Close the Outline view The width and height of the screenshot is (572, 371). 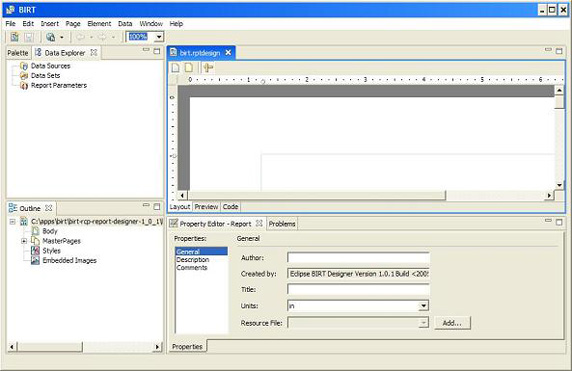tap(49, 208)
